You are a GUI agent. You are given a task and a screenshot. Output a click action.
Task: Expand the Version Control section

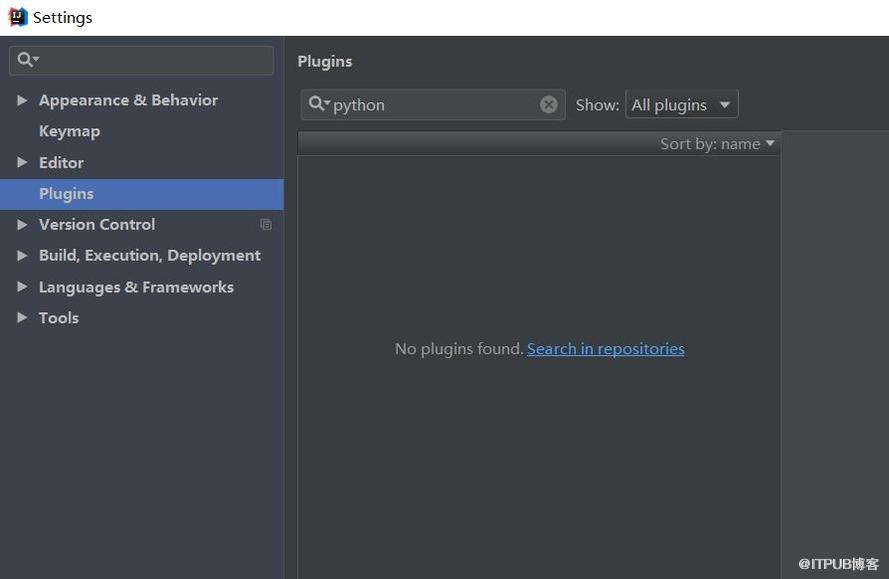click(22, 225)
